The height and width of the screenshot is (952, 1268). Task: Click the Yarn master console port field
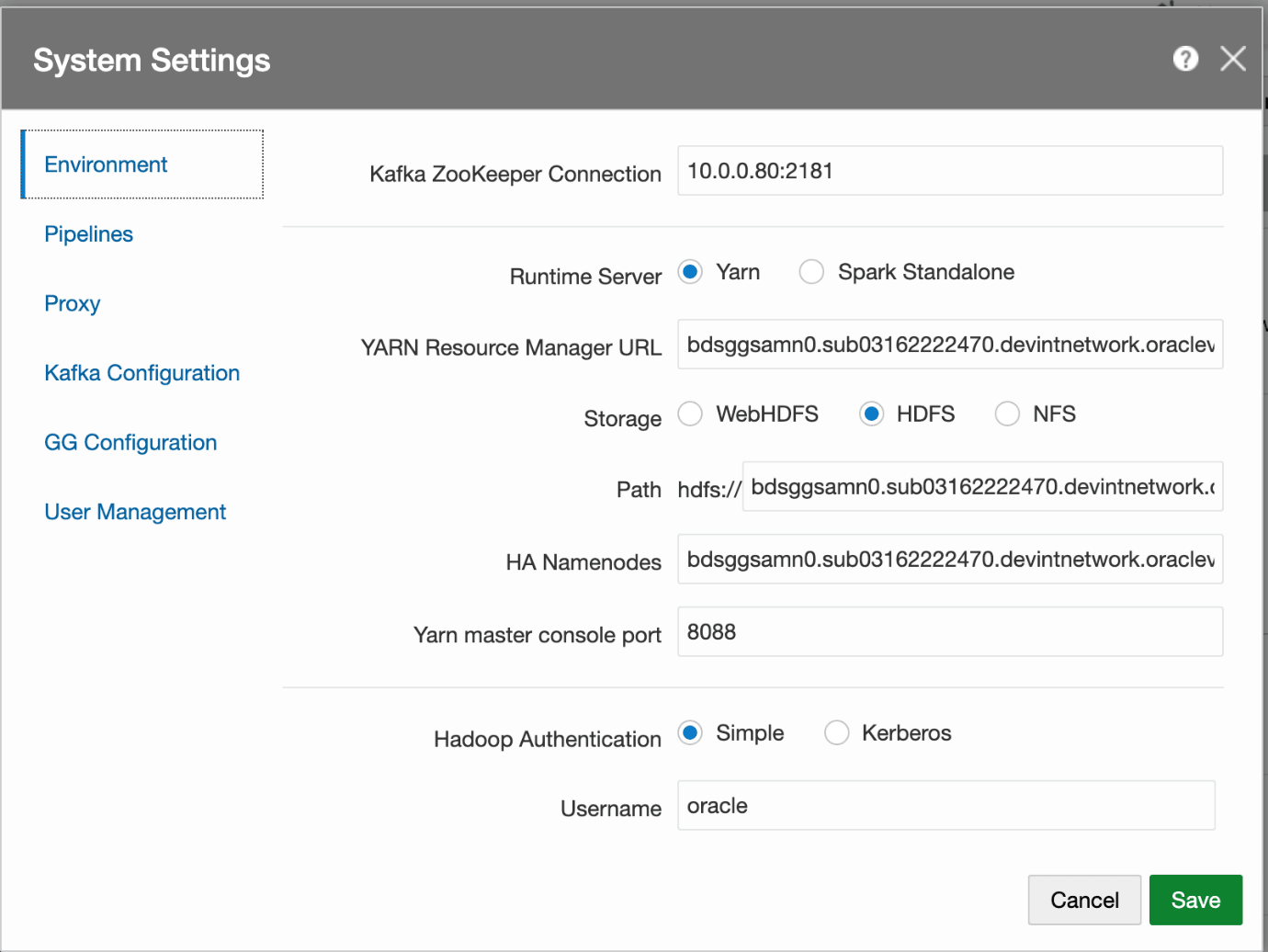point(950,631)
